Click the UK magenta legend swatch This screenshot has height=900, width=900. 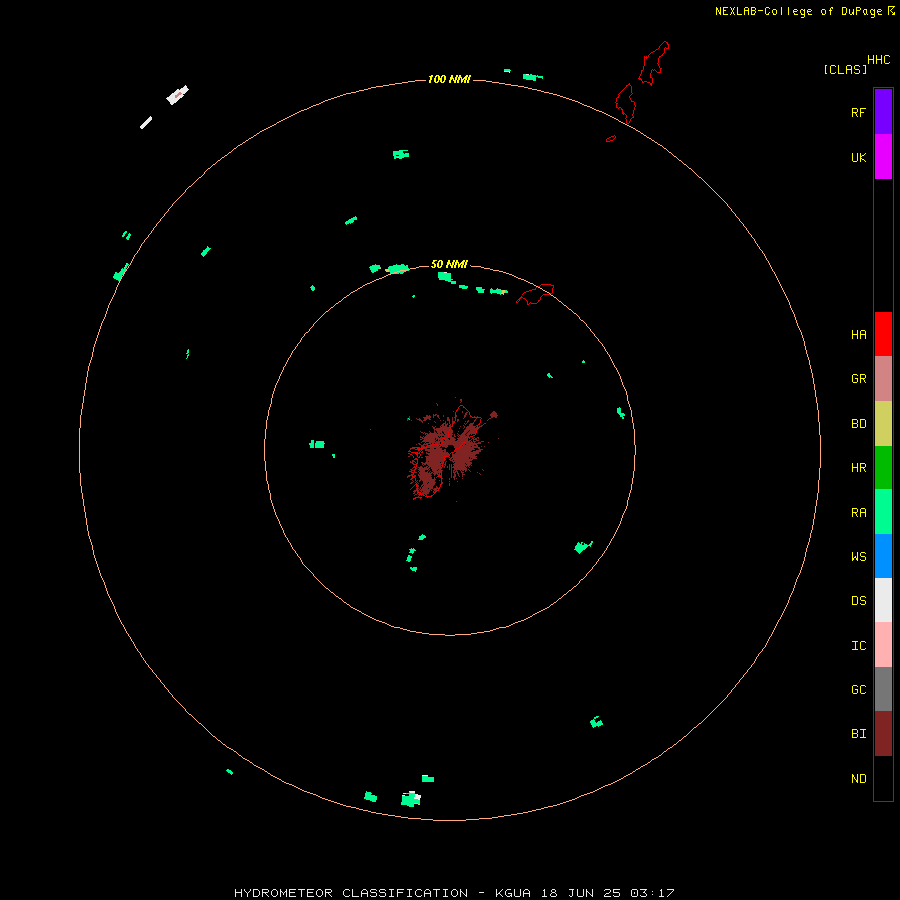[x=883, y=157]
